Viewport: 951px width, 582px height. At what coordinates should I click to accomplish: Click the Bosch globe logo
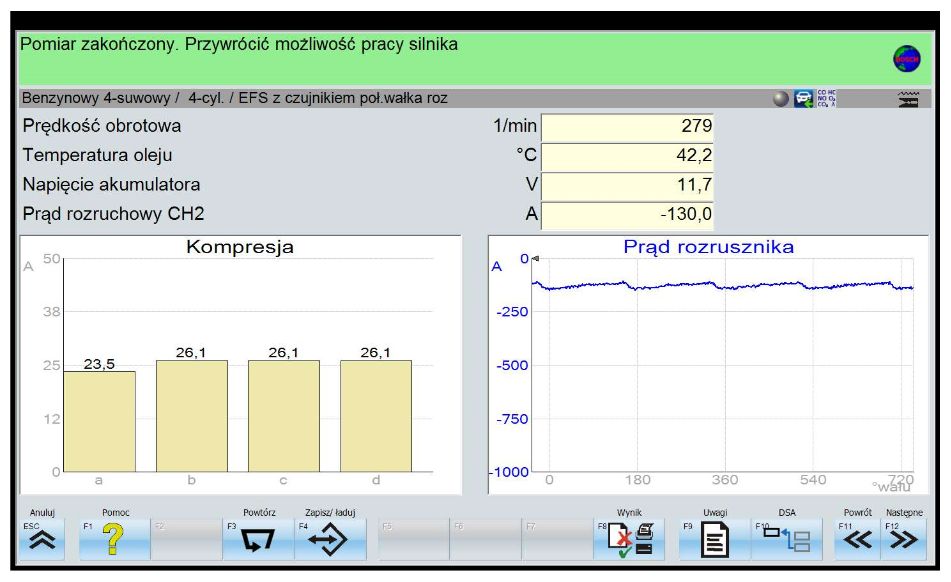click(x=905, y=59)
